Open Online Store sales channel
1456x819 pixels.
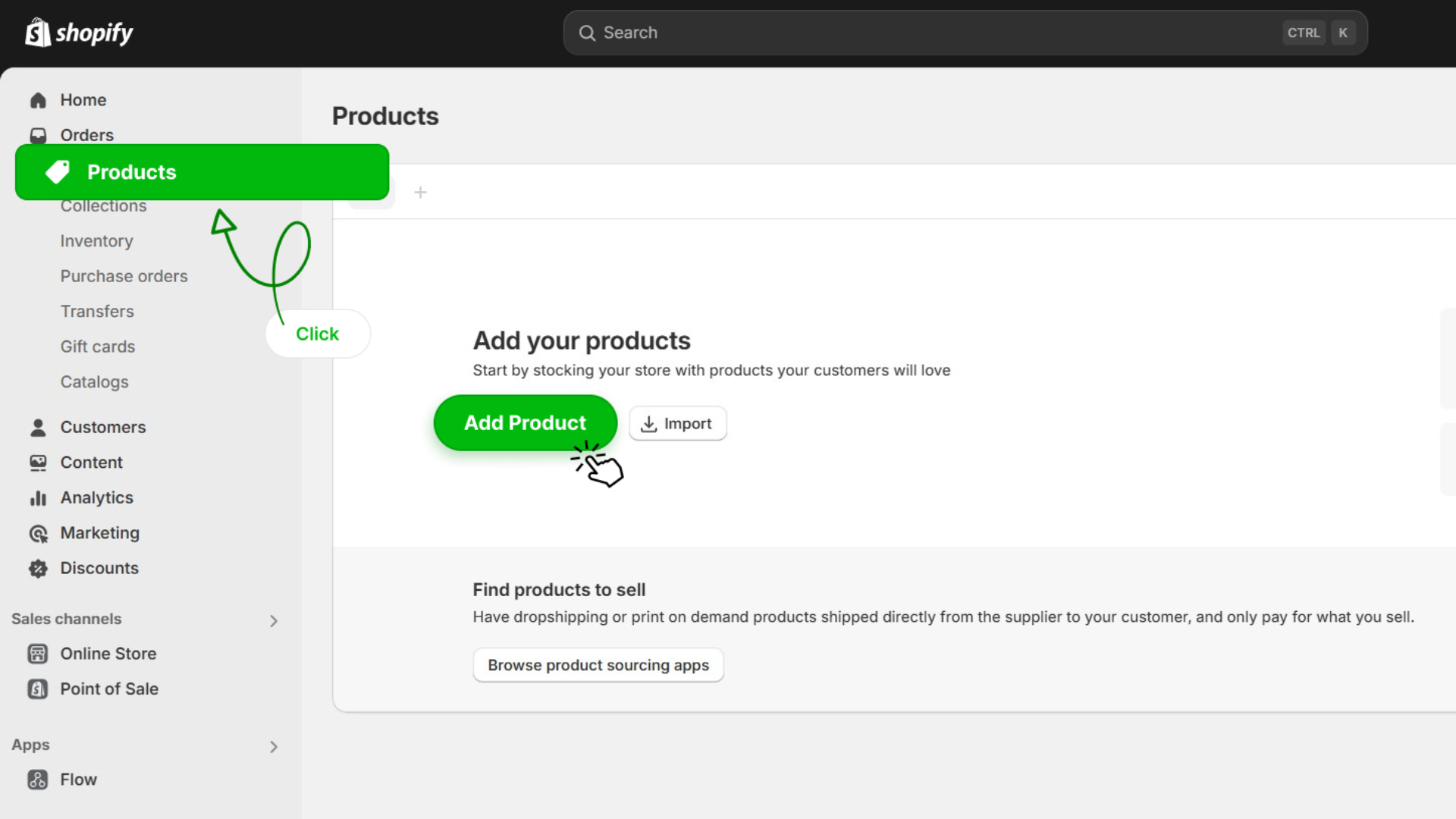click(x=108, y=654)
